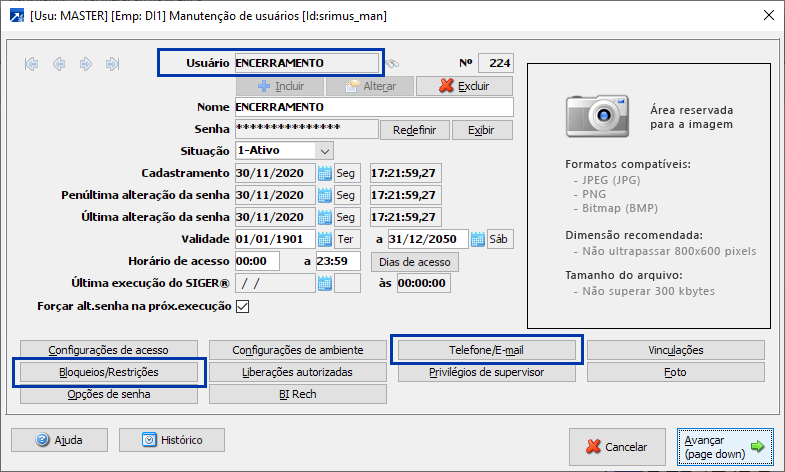Viewport: 785px width, 472px height.
Task: Click the binoculars search icon beside Usuário
Action: pos(392,64)
